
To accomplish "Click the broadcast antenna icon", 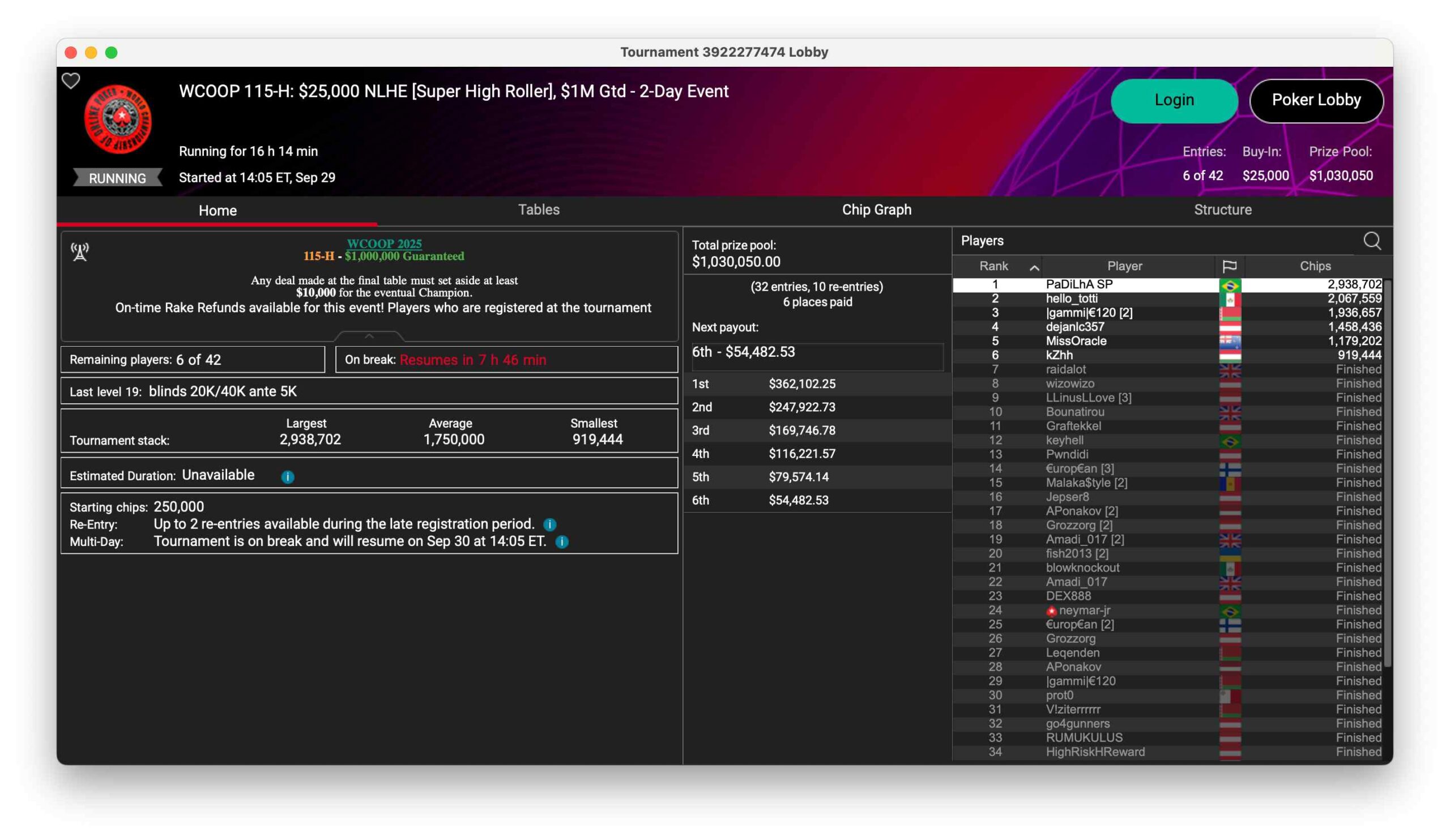I will coord(80,251).
